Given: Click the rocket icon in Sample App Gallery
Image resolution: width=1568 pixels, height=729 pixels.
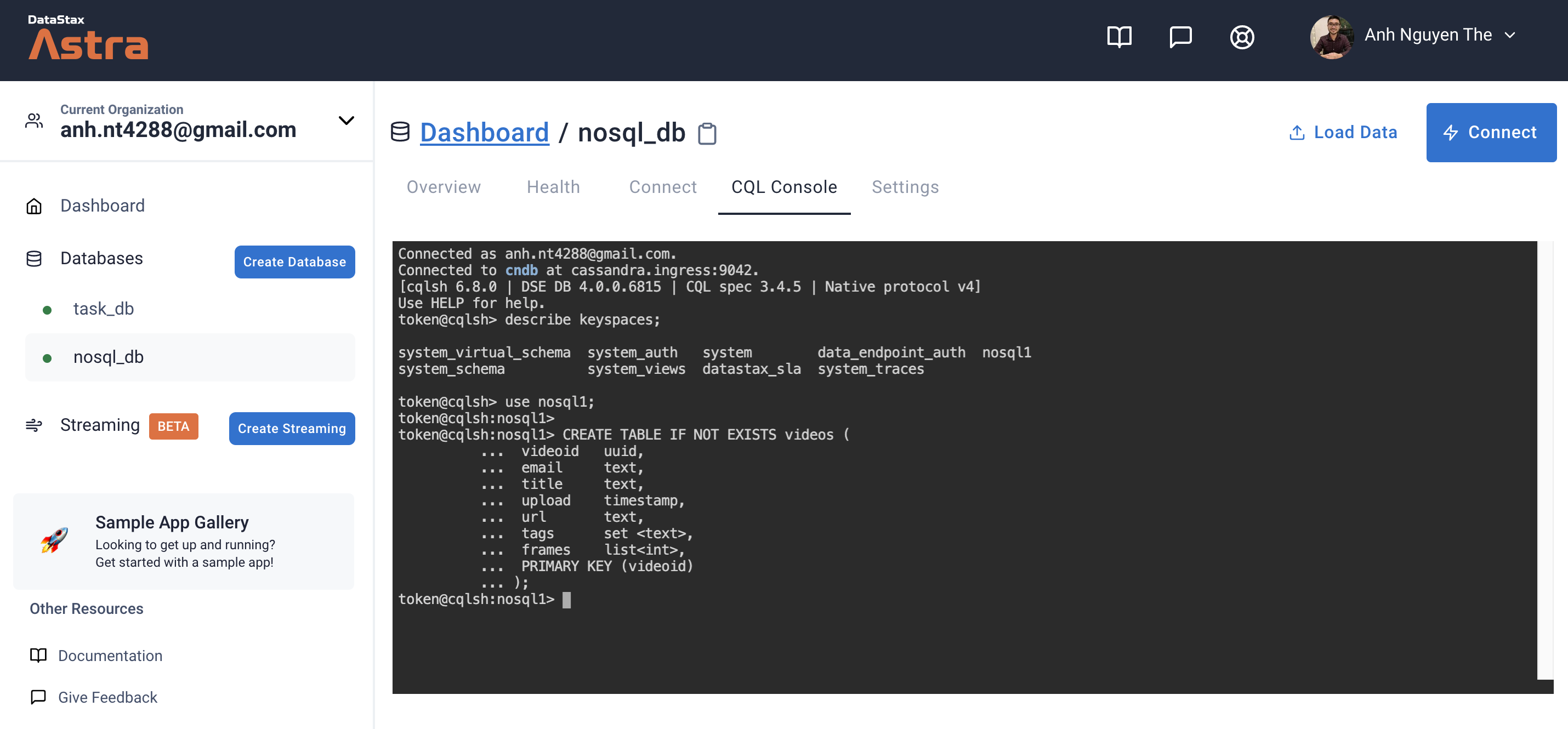Looking at the screenshot, I should (x=55, y=541).
